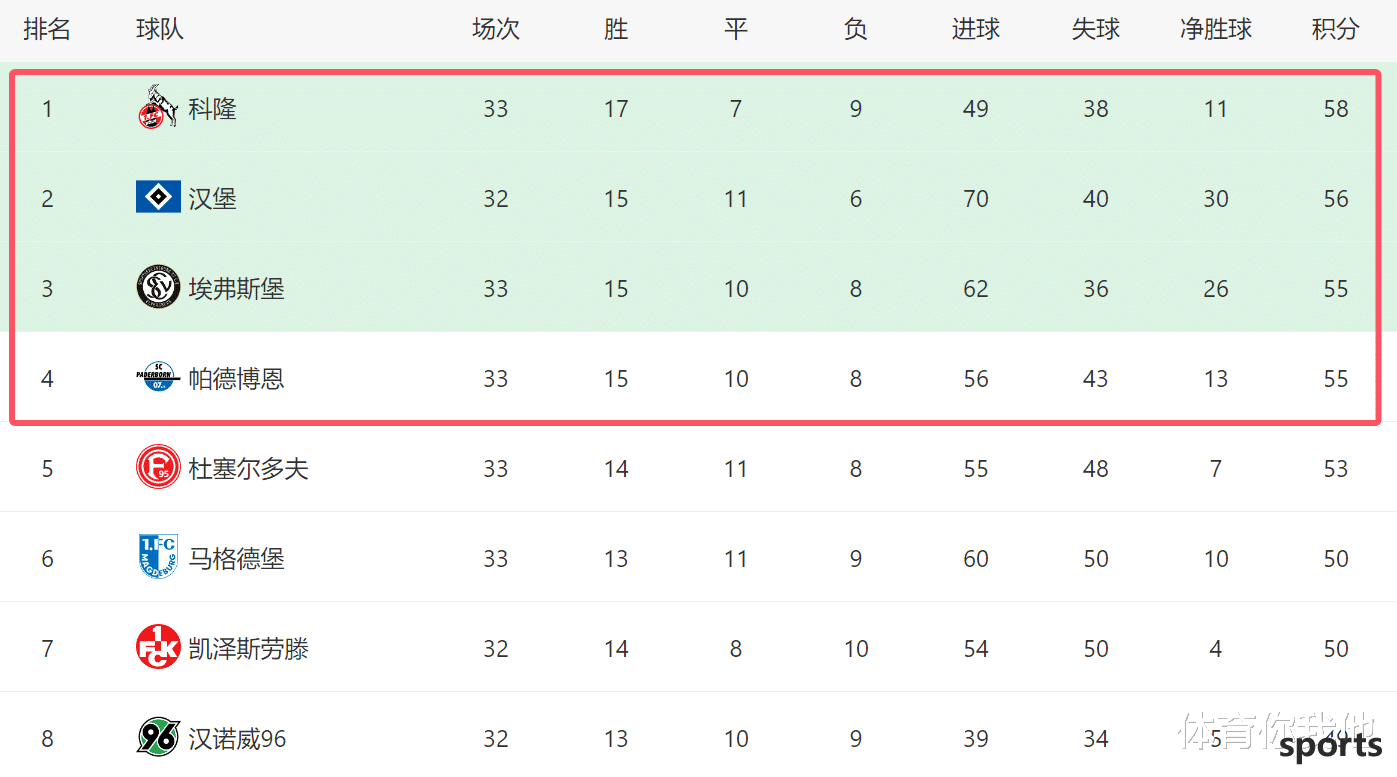Select the 杜塞尔多夫 team name
1397x777 pixels.
pos(249,468)
